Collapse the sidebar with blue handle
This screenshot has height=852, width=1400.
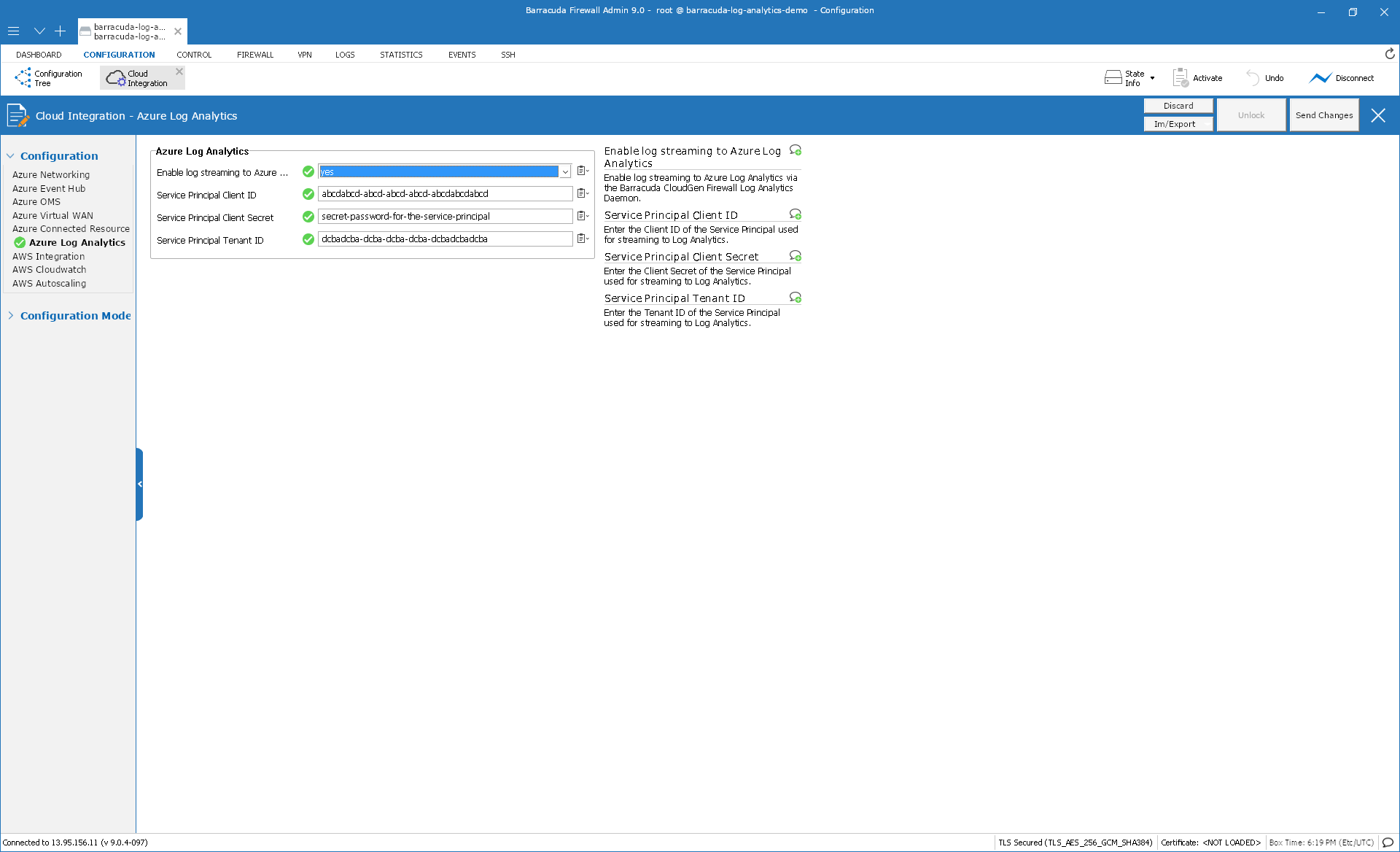pyautogui.click(x=139, y=484)
